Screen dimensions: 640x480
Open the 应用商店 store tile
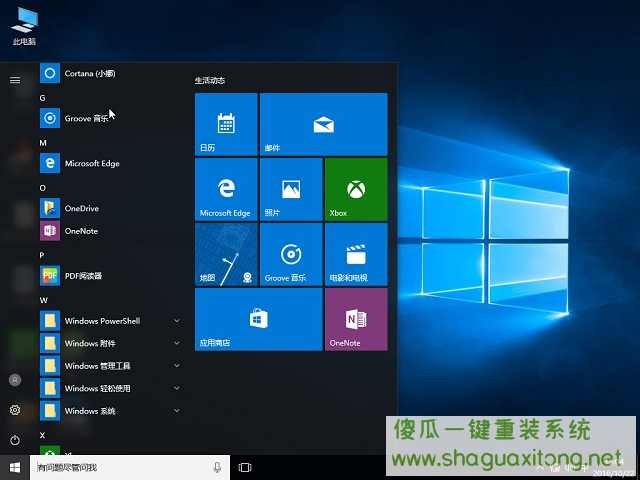point(259,319)
